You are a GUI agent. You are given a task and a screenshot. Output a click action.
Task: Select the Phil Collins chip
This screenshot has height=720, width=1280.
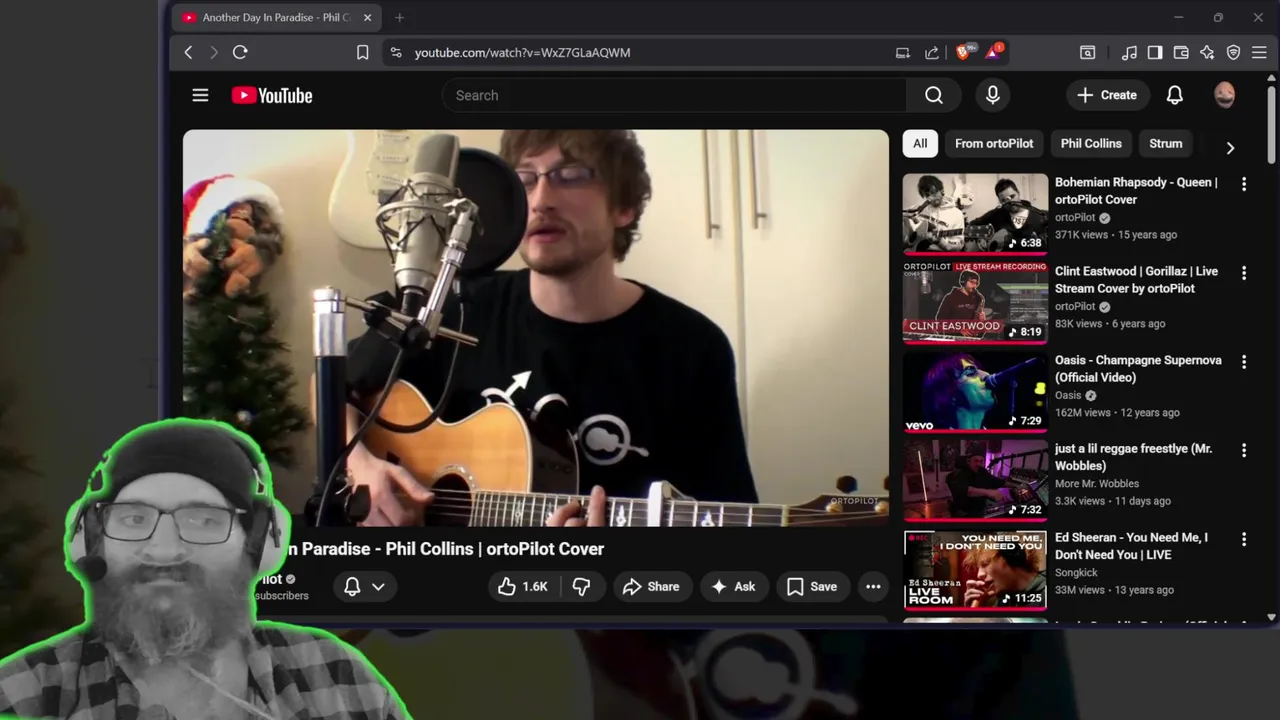pyautogui.click(x=1091, y=144)
